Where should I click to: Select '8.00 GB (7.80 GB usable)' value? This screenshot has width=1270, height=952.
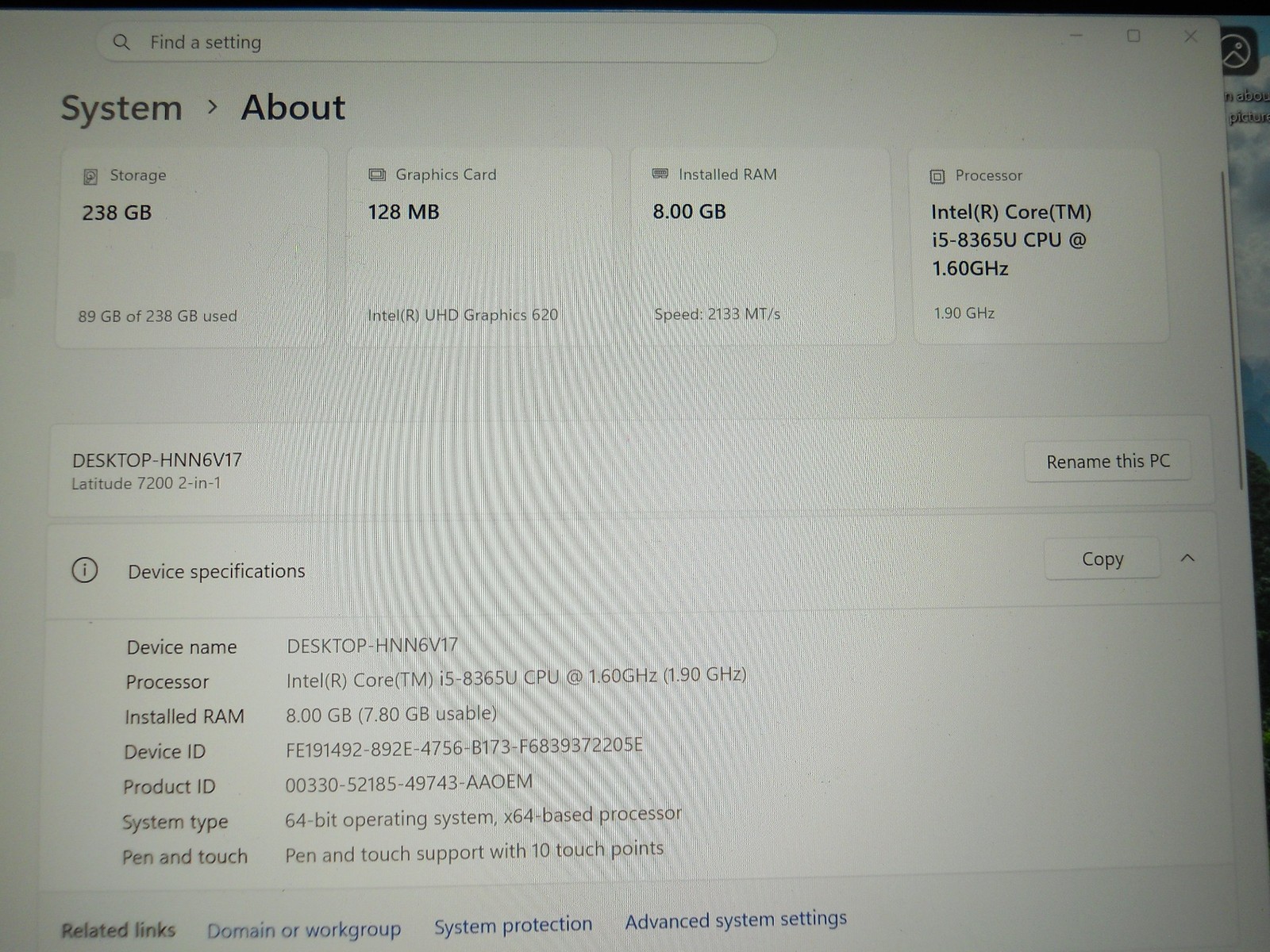click(x=391, y=714)
